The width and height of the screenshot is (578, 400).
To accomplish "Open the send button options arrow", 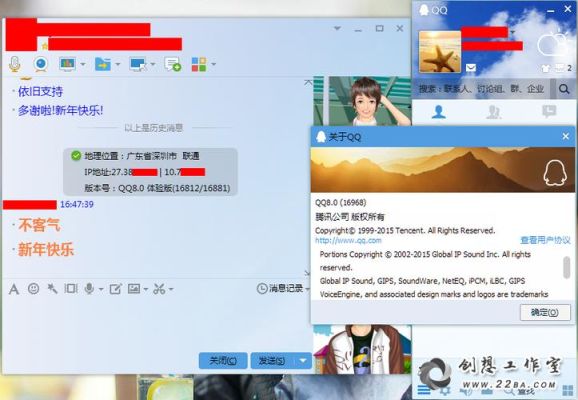I will click(303, 361).
